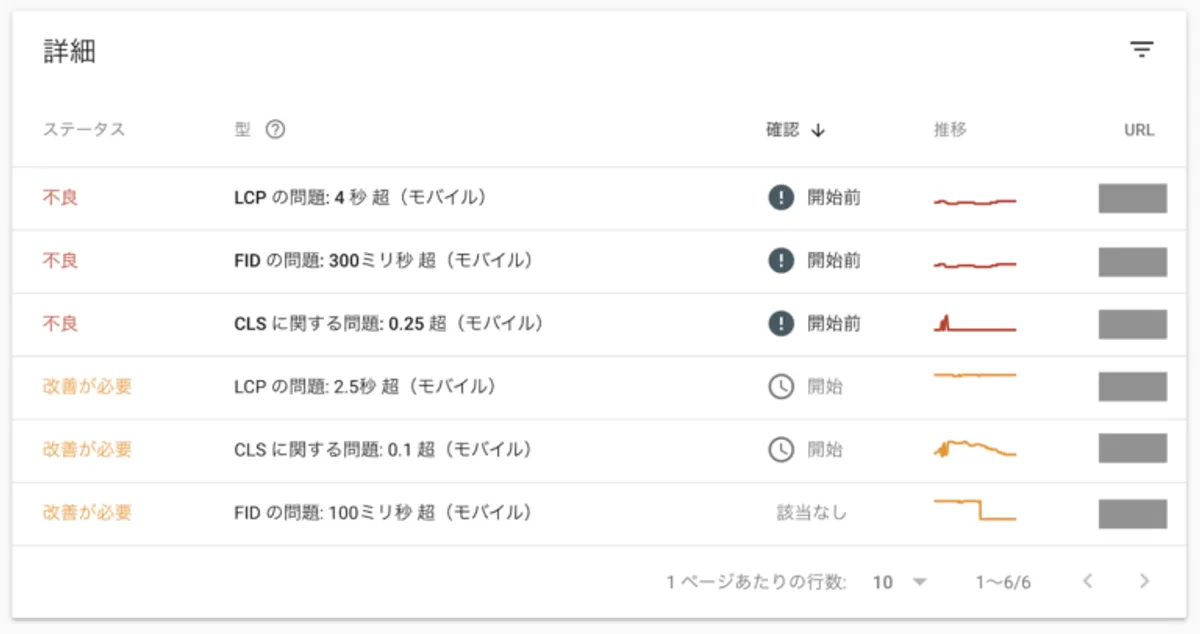This screenshot has height=634, width=1200.
Task: Sort by the ステータス column header
Action: point(84,130)
